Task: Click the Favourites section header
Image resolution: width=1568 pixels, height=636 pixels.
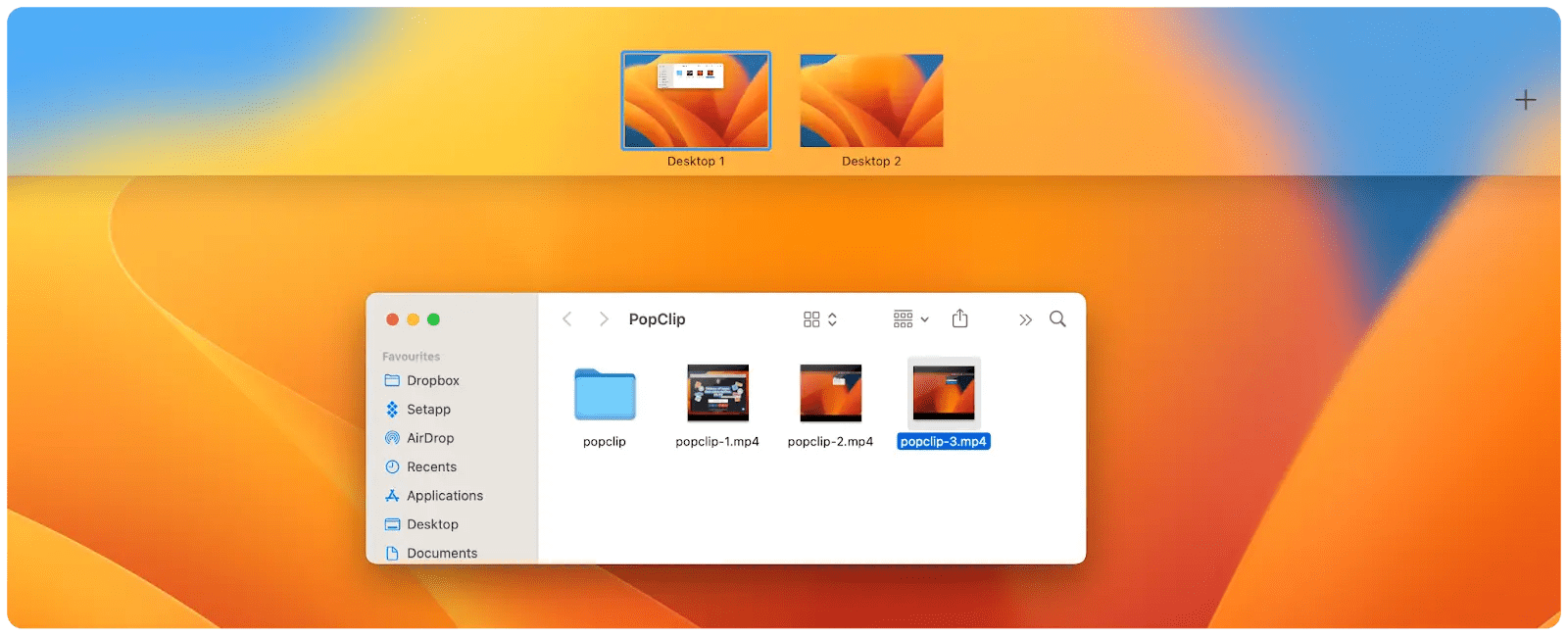Action: (x=411, y=357)
